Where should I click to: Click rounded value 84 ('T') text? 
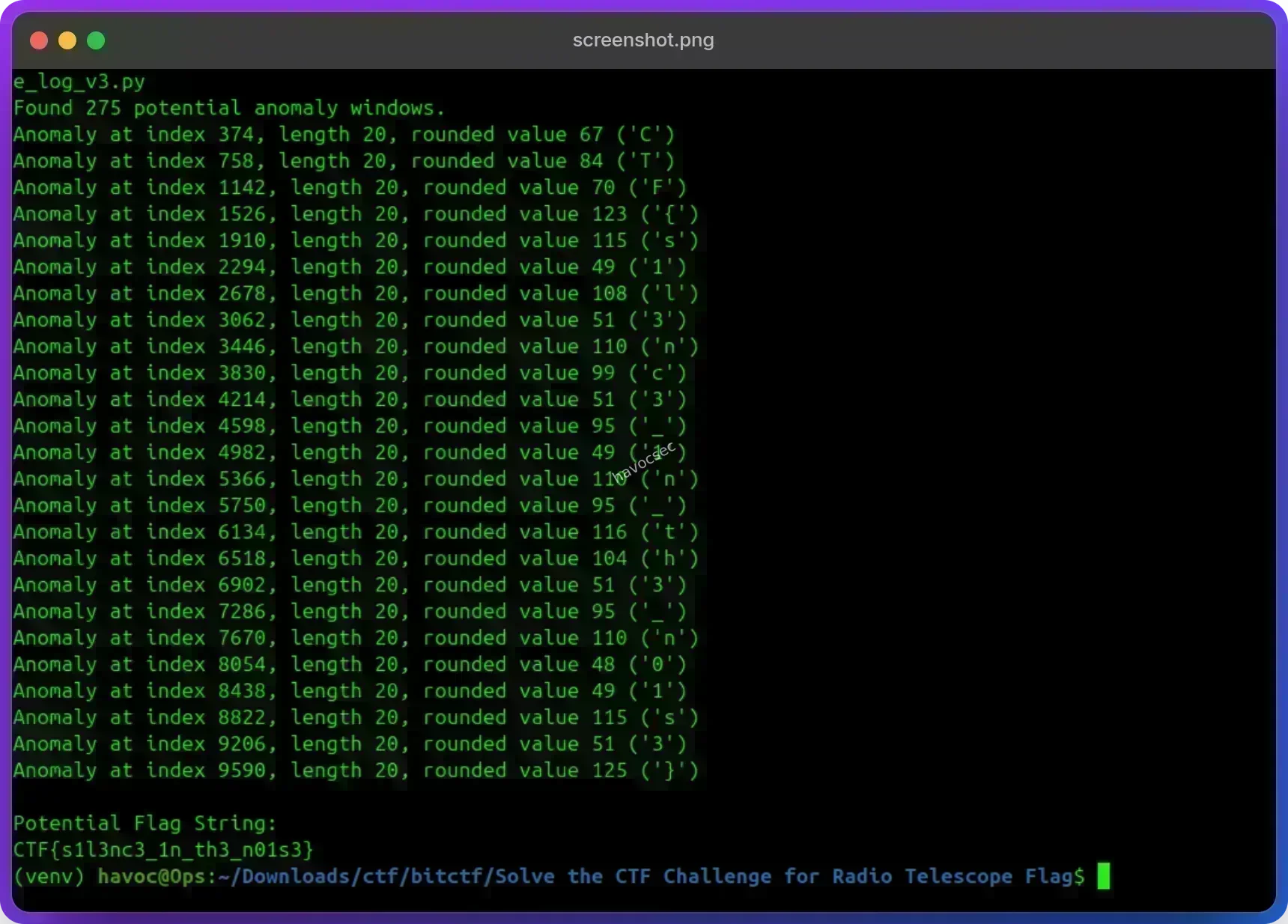[544, 161]
